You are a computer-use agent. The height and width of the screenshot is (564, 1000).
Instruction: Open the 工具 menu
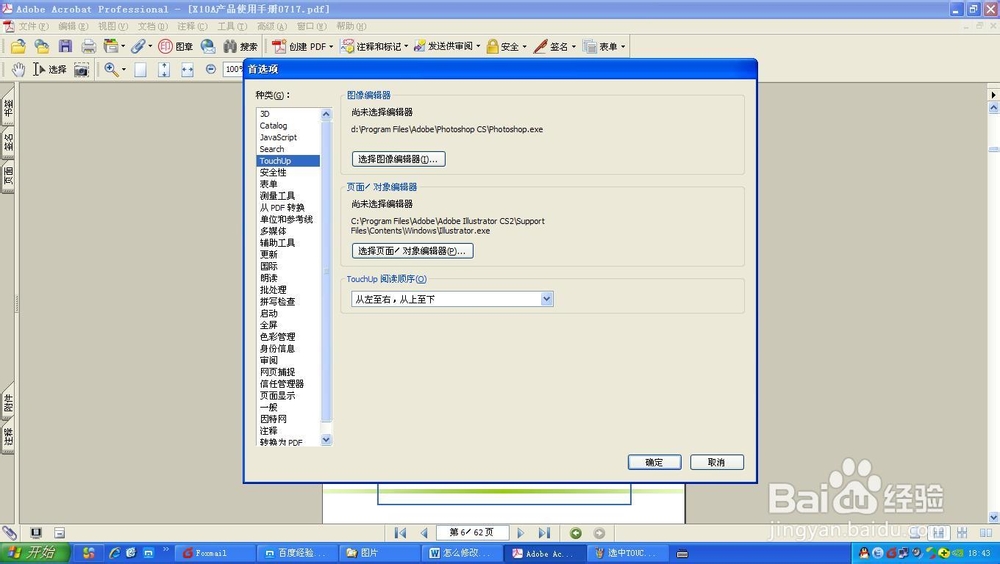coord(232,26)
